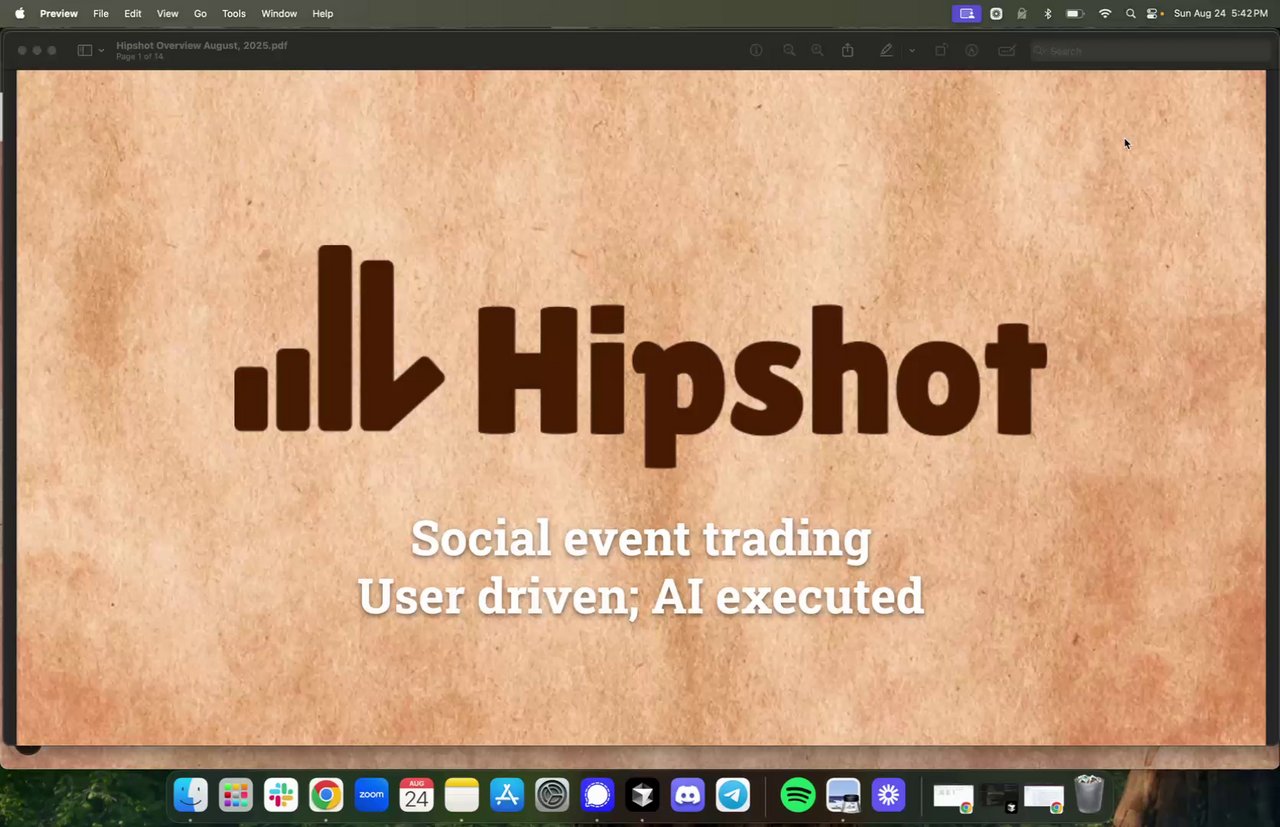Restore the last minimized Chrome window in Dock

1043,797
